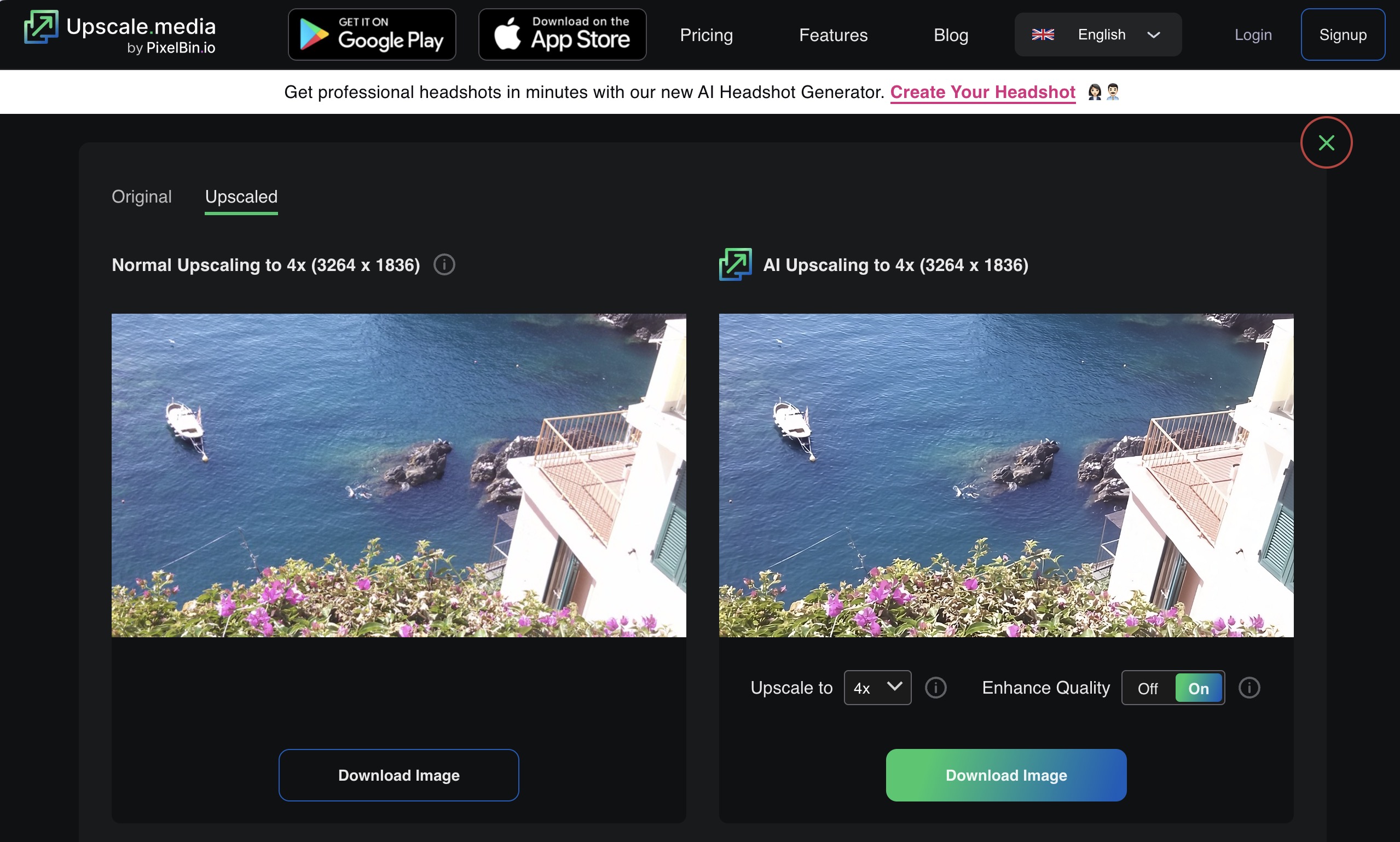The width and height of the screenshot is (1400, 842).
Task: Select the Upscaled tab
Action: pyautogui.click(x=241, y=197)
